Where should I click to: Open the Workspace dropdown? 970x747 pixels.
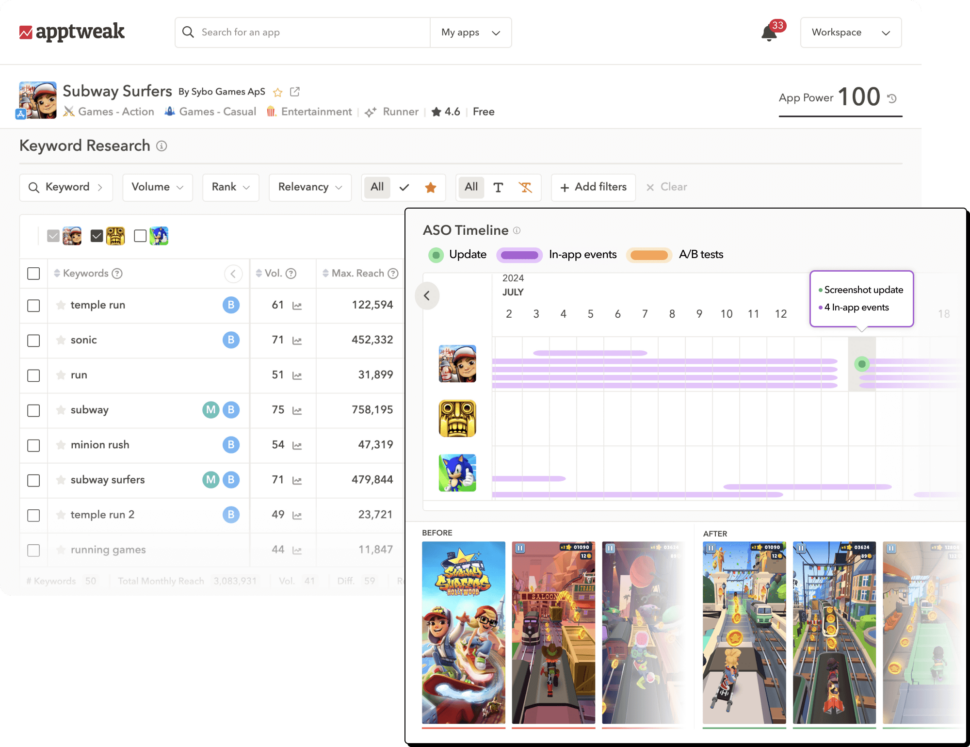851,33
